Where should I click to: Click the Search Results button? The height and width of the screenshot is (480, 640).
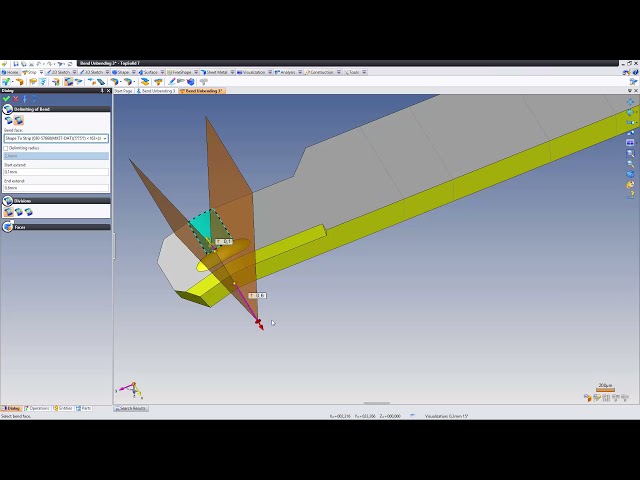tap(131, 408)
